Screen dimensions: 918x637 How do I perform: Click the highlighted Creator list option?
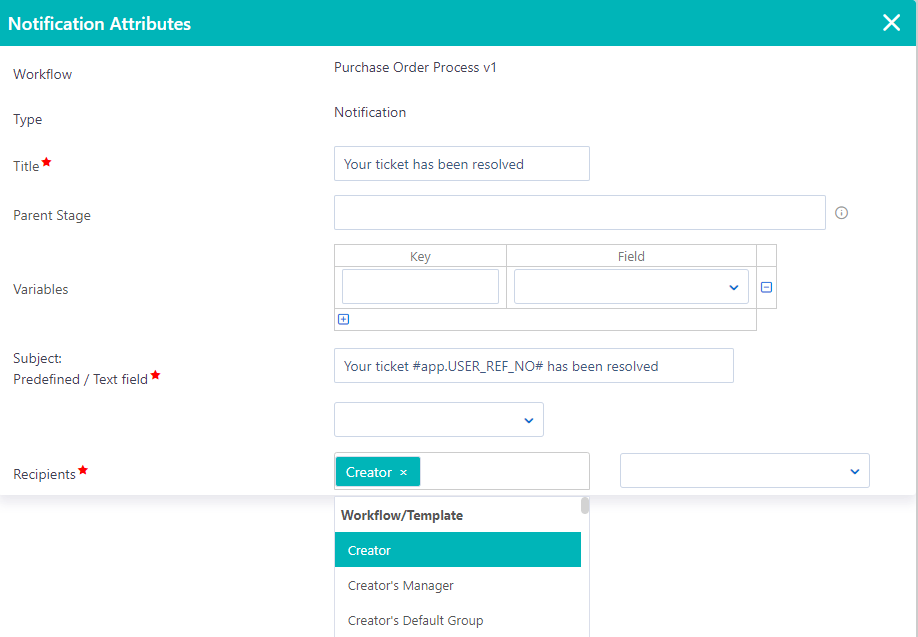tap(458, 549)
